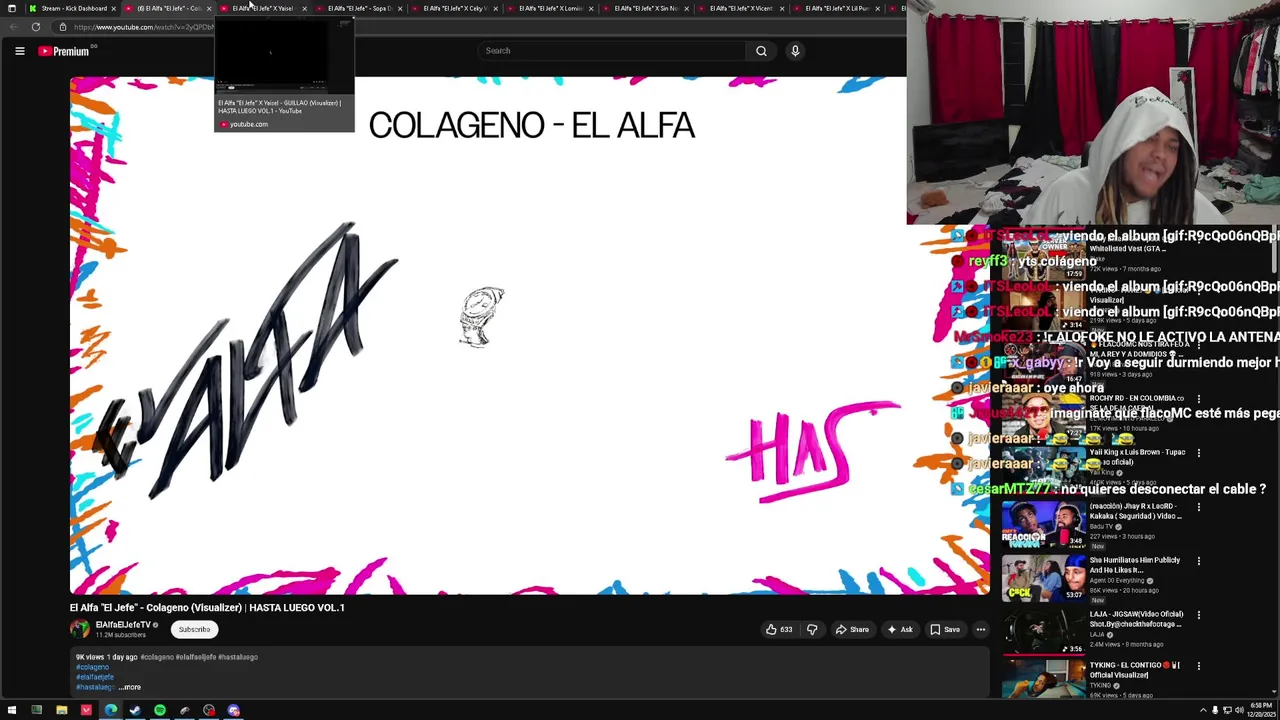Open ElAlfaElJefeTV channel avatar
The height and width of the screenshot is (720, 1280).
pos(79,629)
